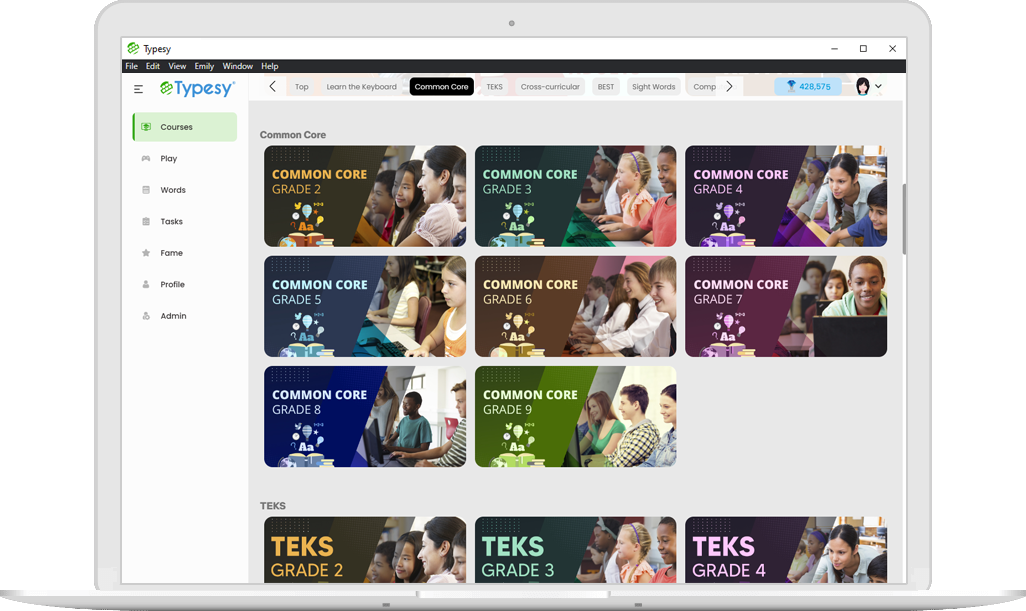Open the View menu
The width and height of the screenshot is (1026, 611).
[x=177, y=66]
